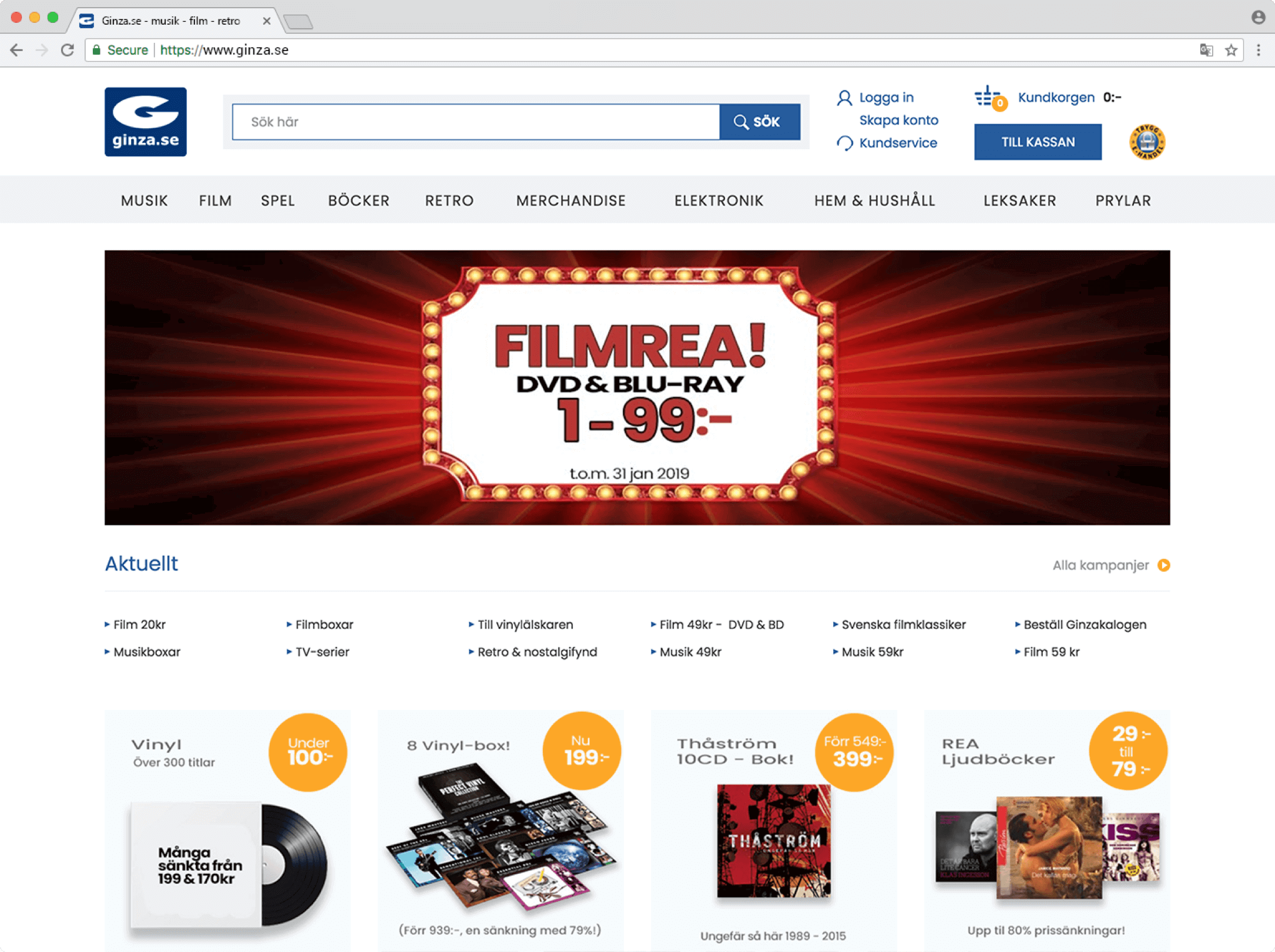This screenshot has height=952, width=1275.
Task: Close the Ginza.se browser tab
Action: (x=267, y=21)
